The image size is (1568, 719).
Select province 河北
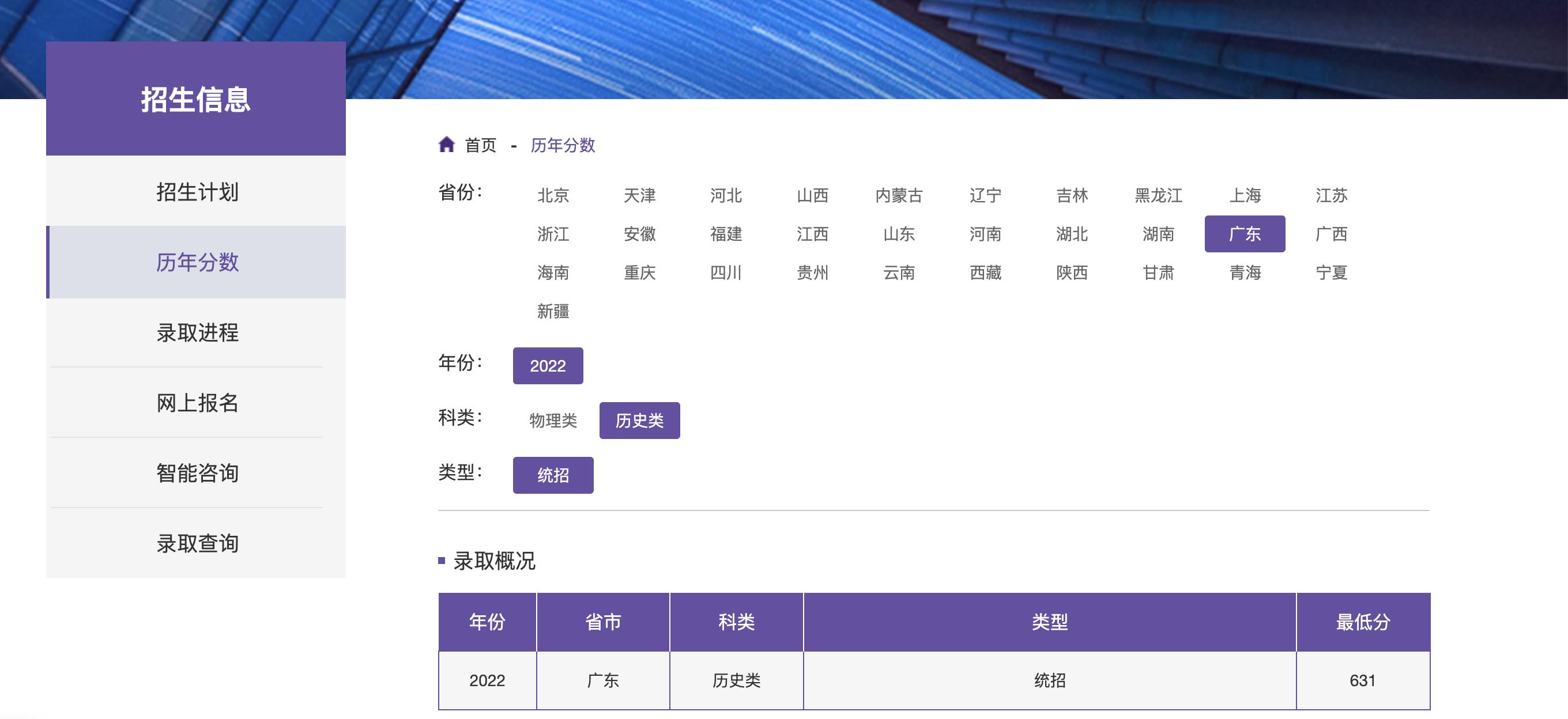[726, 195]
